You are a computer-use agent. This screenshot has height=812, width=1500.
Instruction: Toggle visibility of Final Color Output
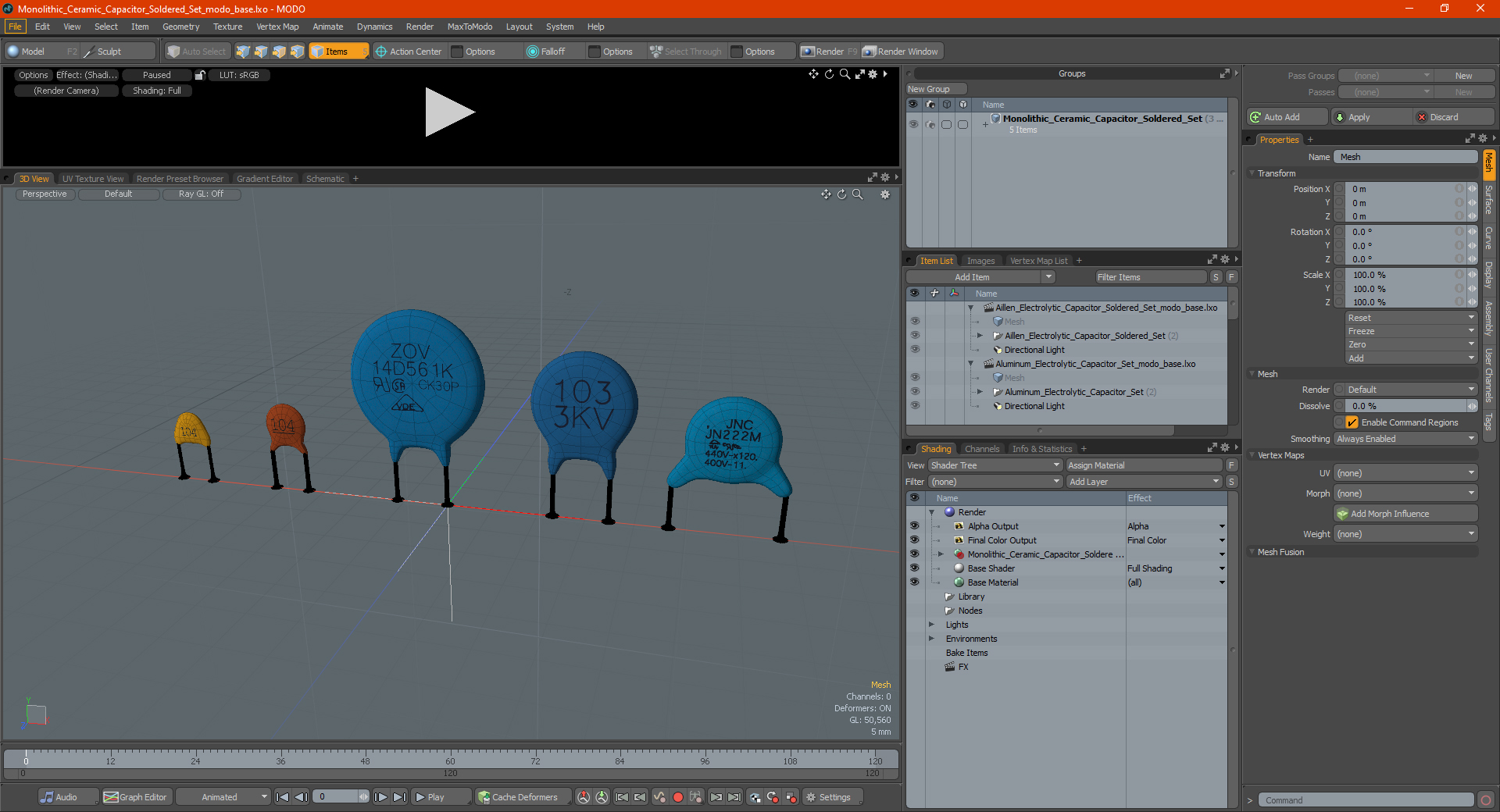914,540
